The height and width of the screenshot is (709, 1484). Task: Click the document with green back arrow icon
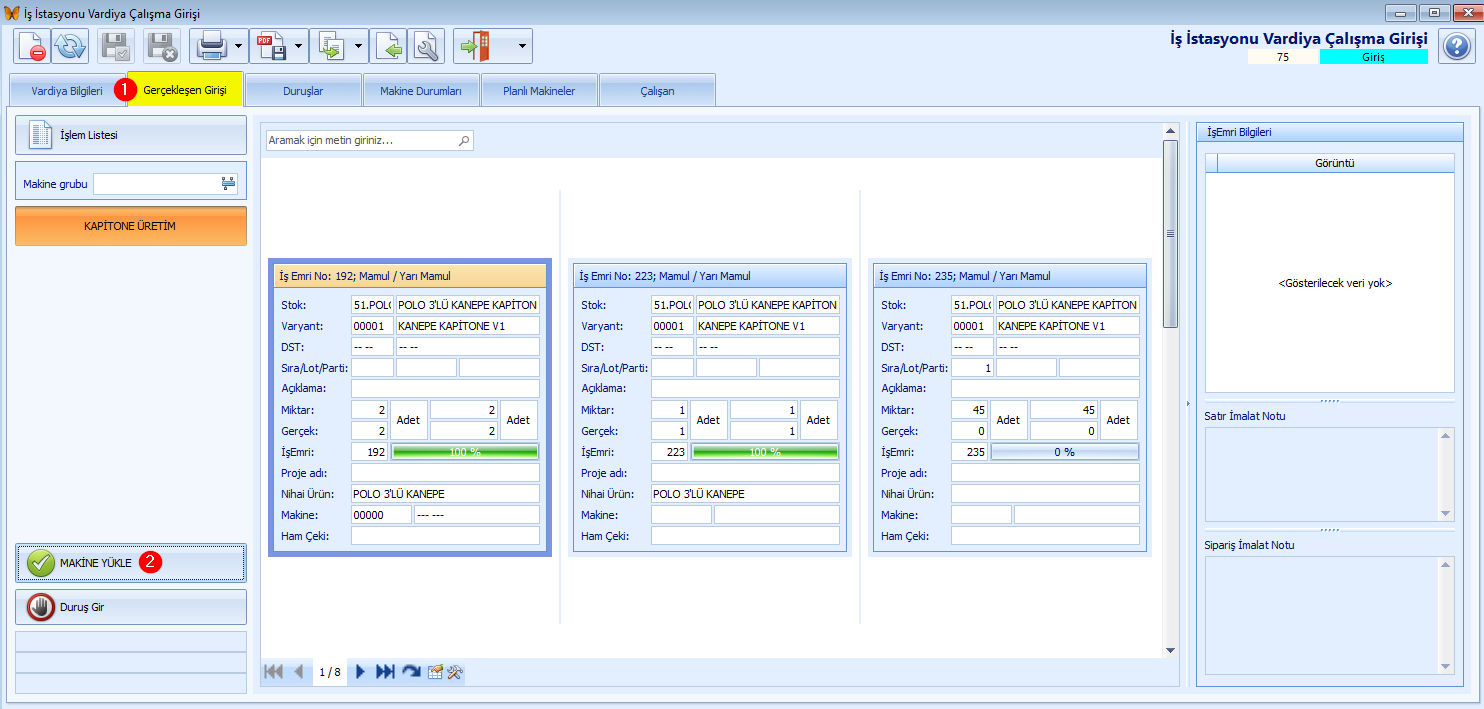390,46
